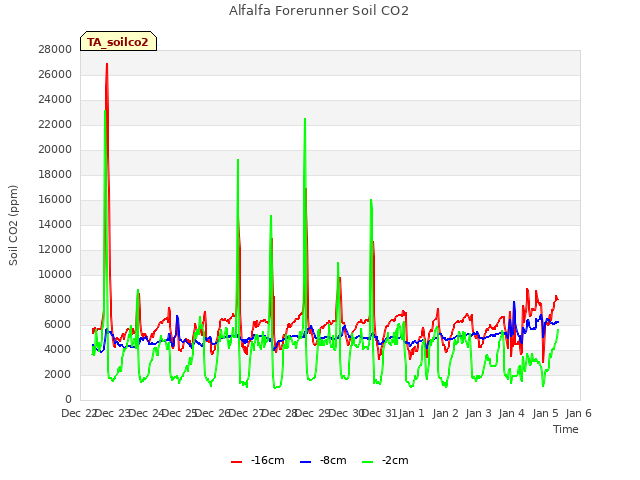Click the 26000 y-axis tick label
This screenshot has height=480, width=640.
pos(55,75)
